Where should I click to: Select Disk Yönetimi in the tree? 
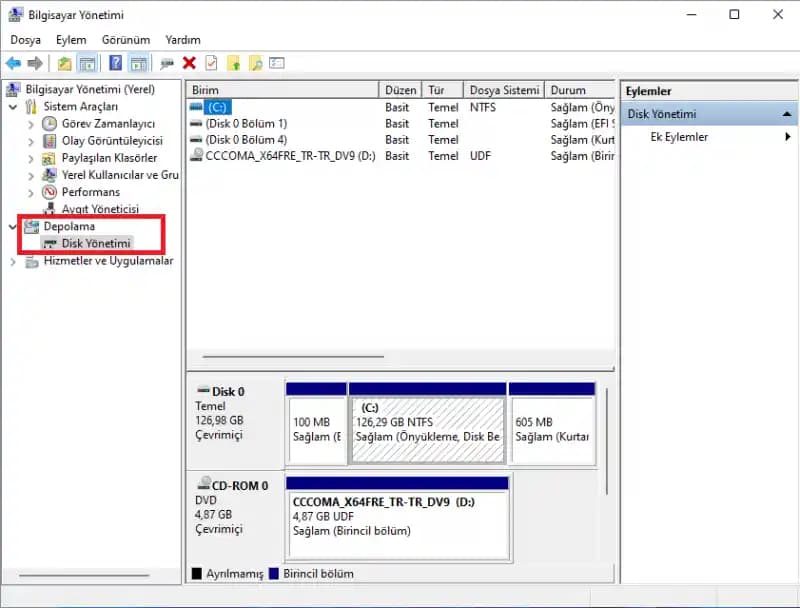point(96,243)
